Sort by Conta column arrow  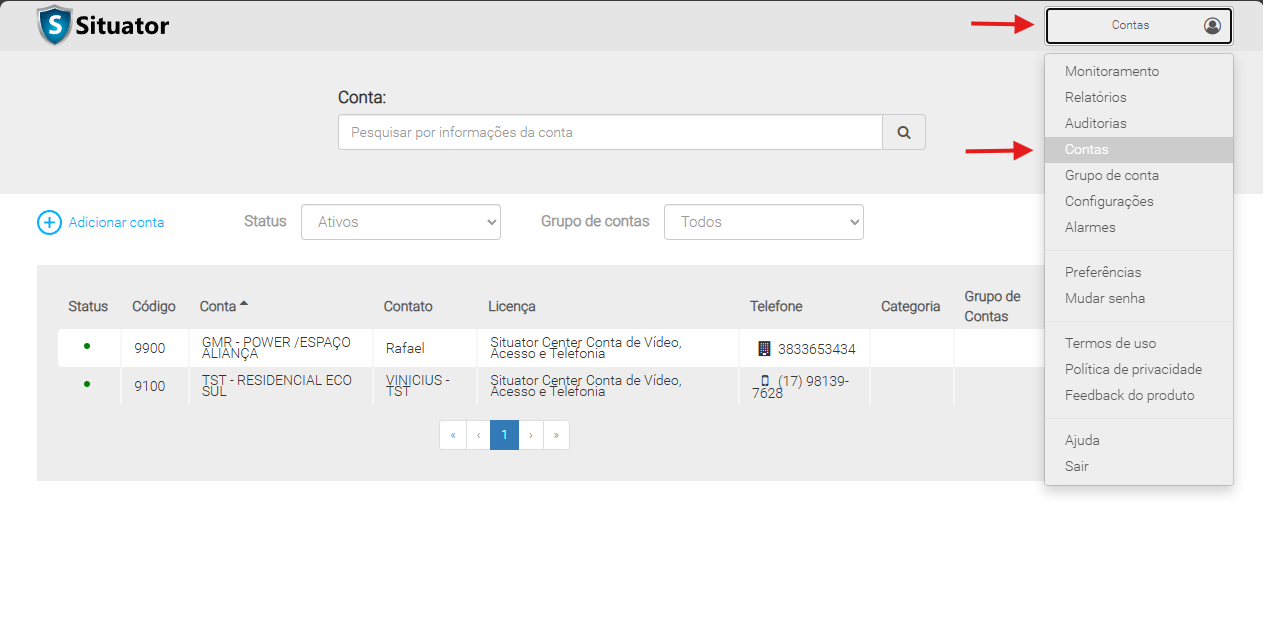pyautogui.click(x=244, y=303)
